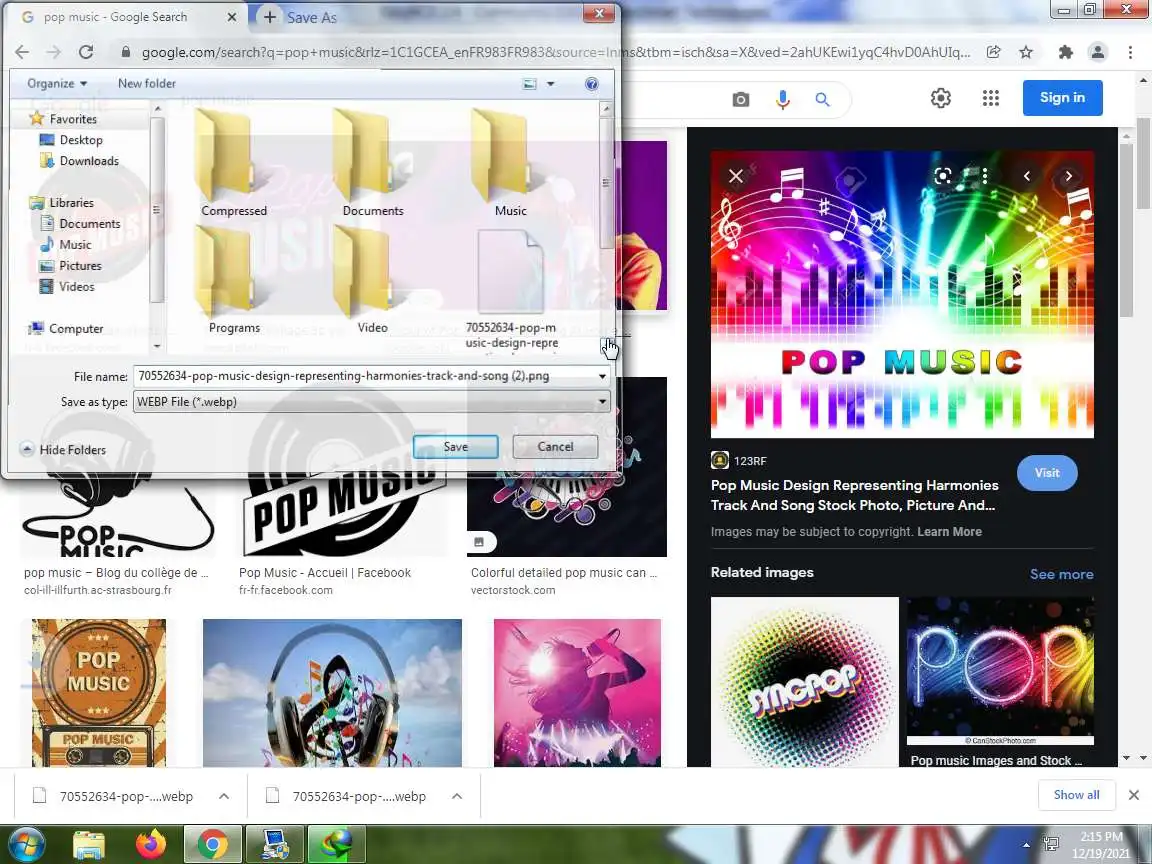Click Cancel button in dialog

click(555, 447)
